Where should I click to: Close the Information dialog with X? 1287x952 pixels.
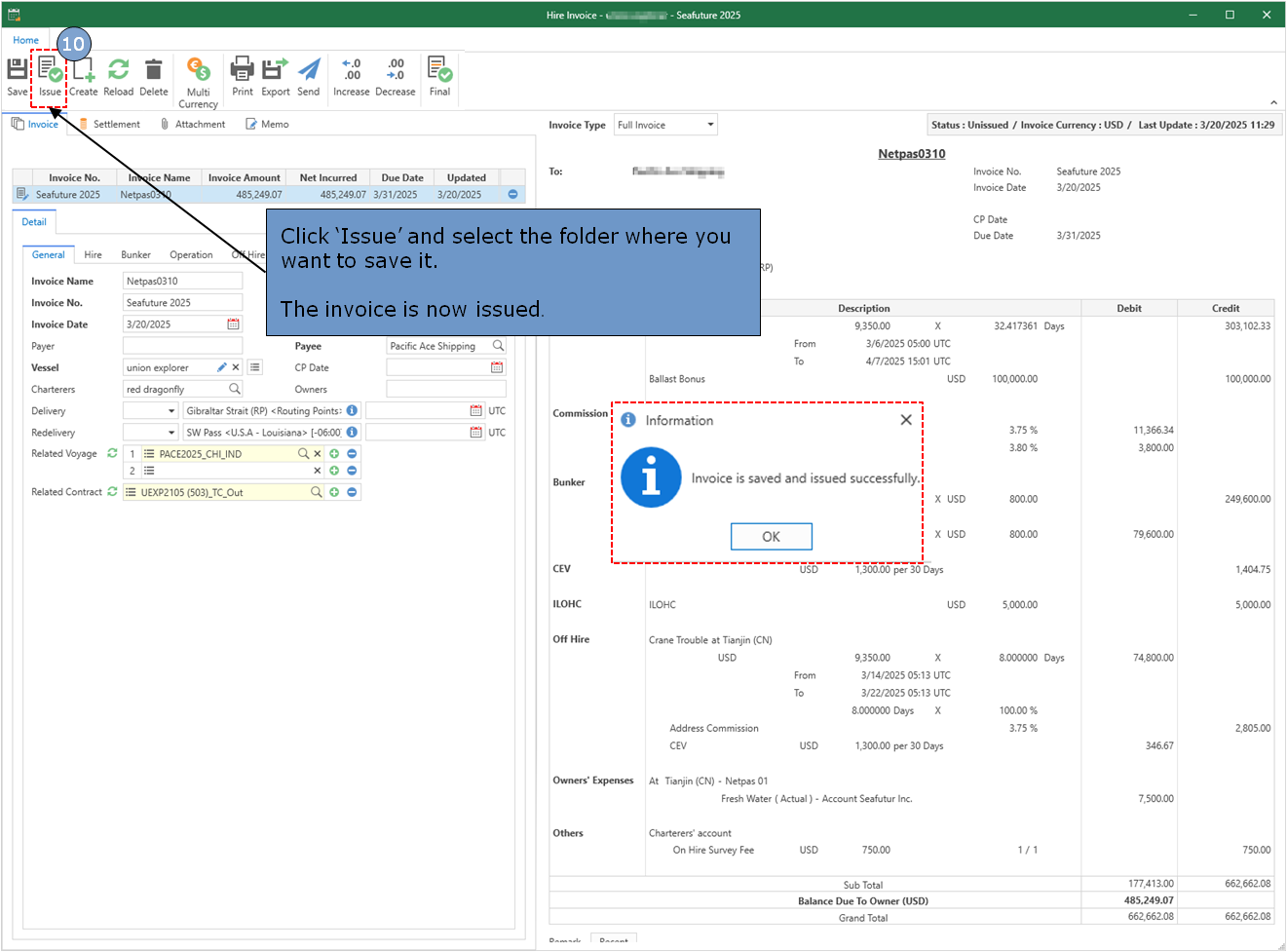pos(906,420)
